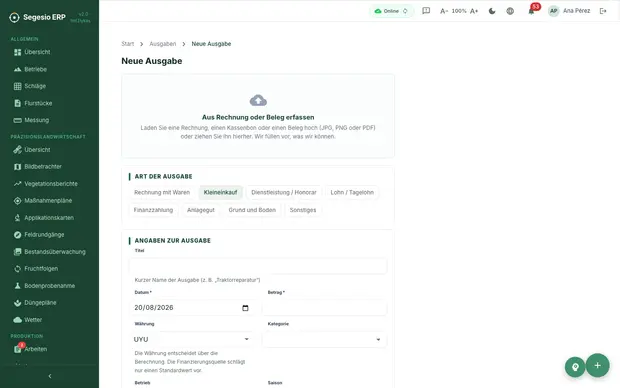This screenshot has height=388, width=620.
Task: Select Finanzzahlung expense type
Action: tap(153, 210)
